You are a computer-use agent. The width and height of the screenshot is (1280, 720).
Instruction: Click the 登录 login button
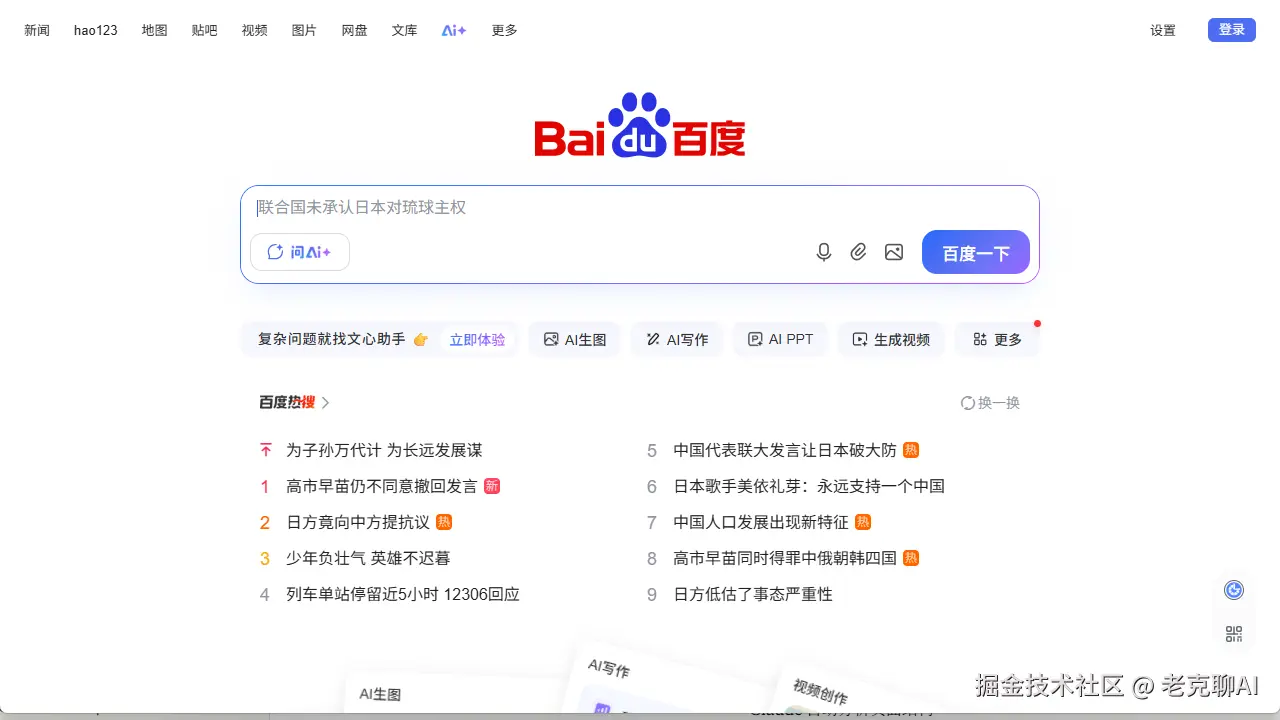click(x=1232, y=30)
